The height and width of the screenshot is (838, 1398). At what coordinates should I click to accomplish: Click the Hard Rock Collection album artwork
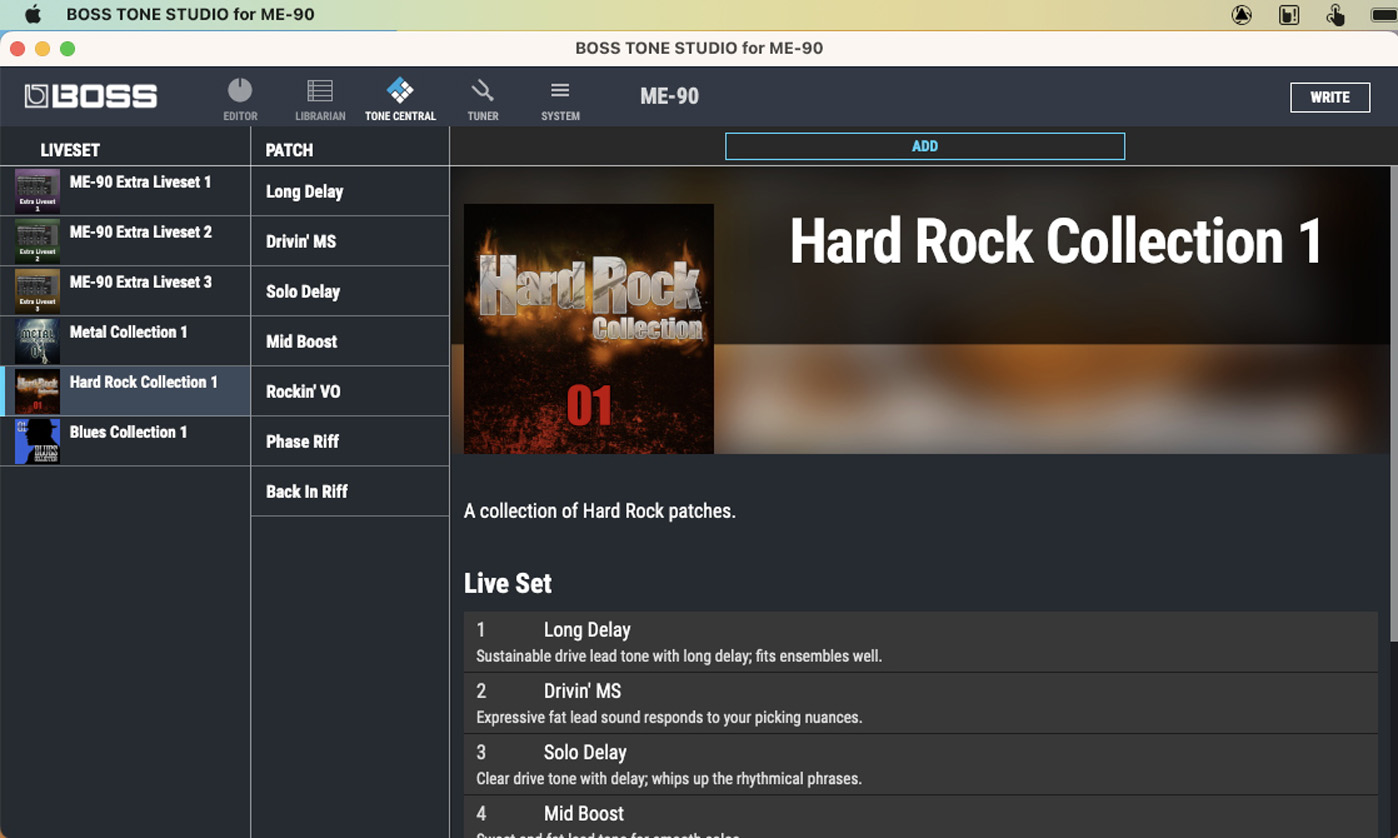(x=589, y=329)
